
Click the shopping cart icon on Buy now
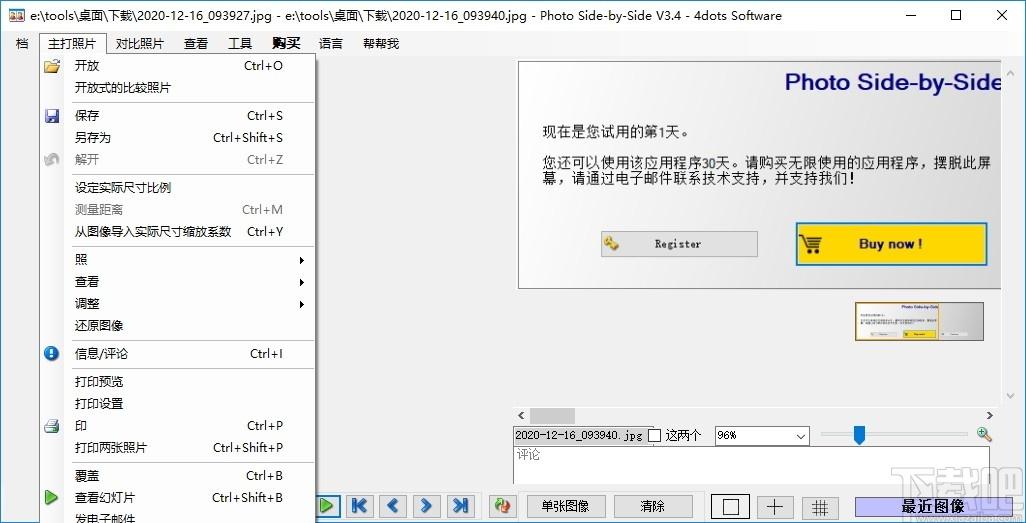810,244
